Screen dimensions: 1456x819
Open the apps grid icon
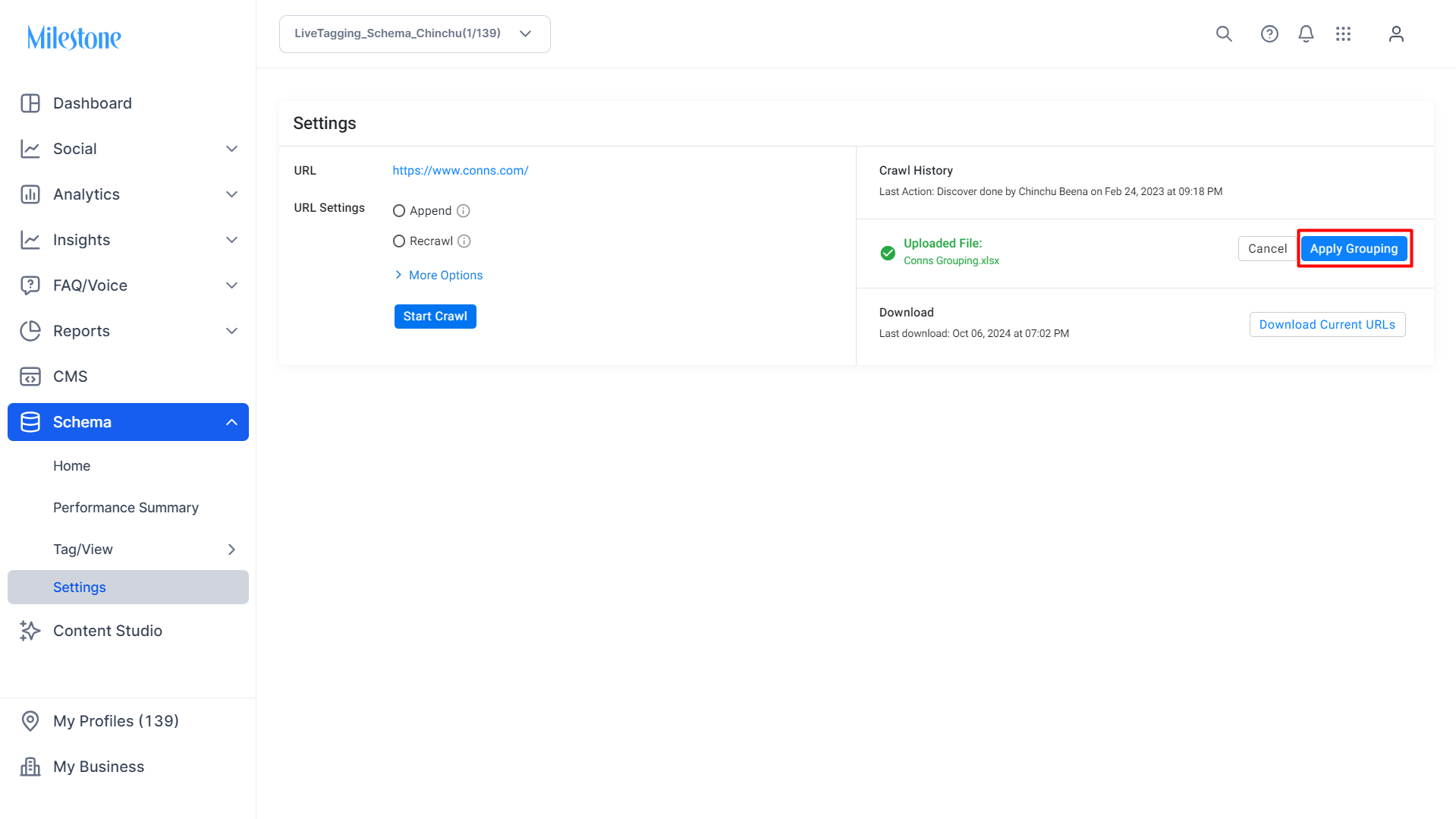point(1343,34)
